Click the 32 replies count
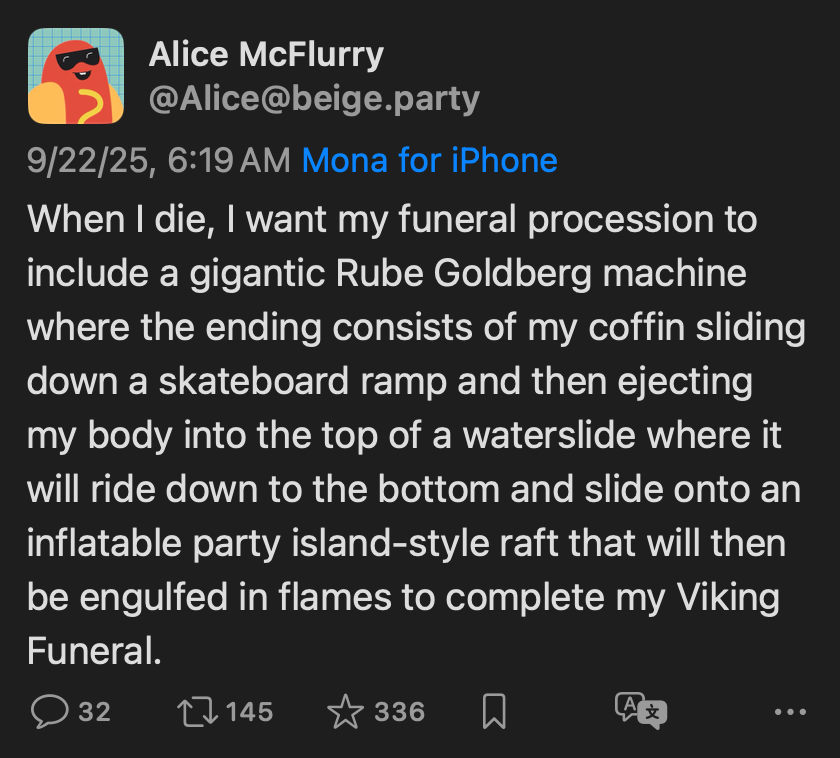The height and width of the screenshot is (758, 840). pos(94,711)
